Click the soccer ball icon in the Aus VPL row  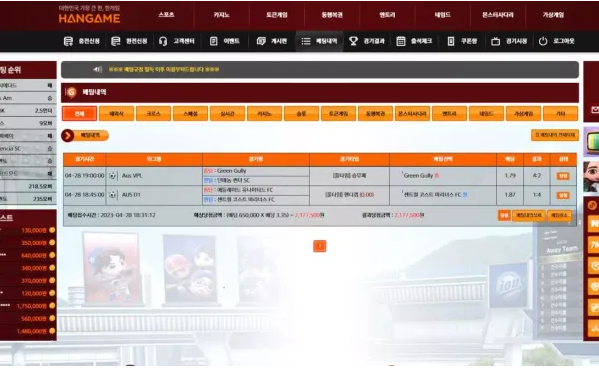pos(112,176)
